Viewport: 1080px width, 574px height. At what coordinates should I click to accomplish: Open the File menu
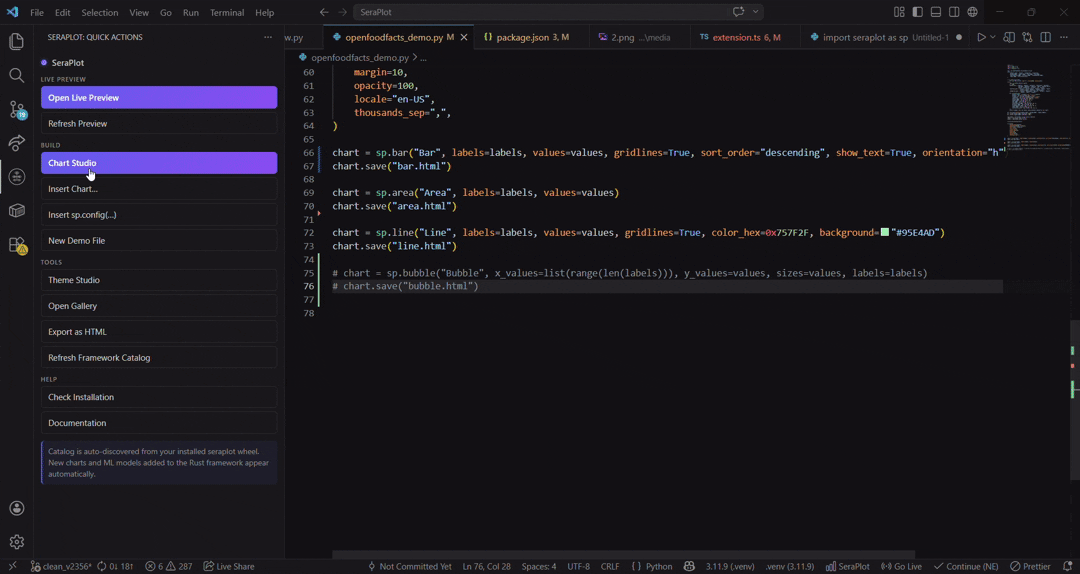click(37, 12)
